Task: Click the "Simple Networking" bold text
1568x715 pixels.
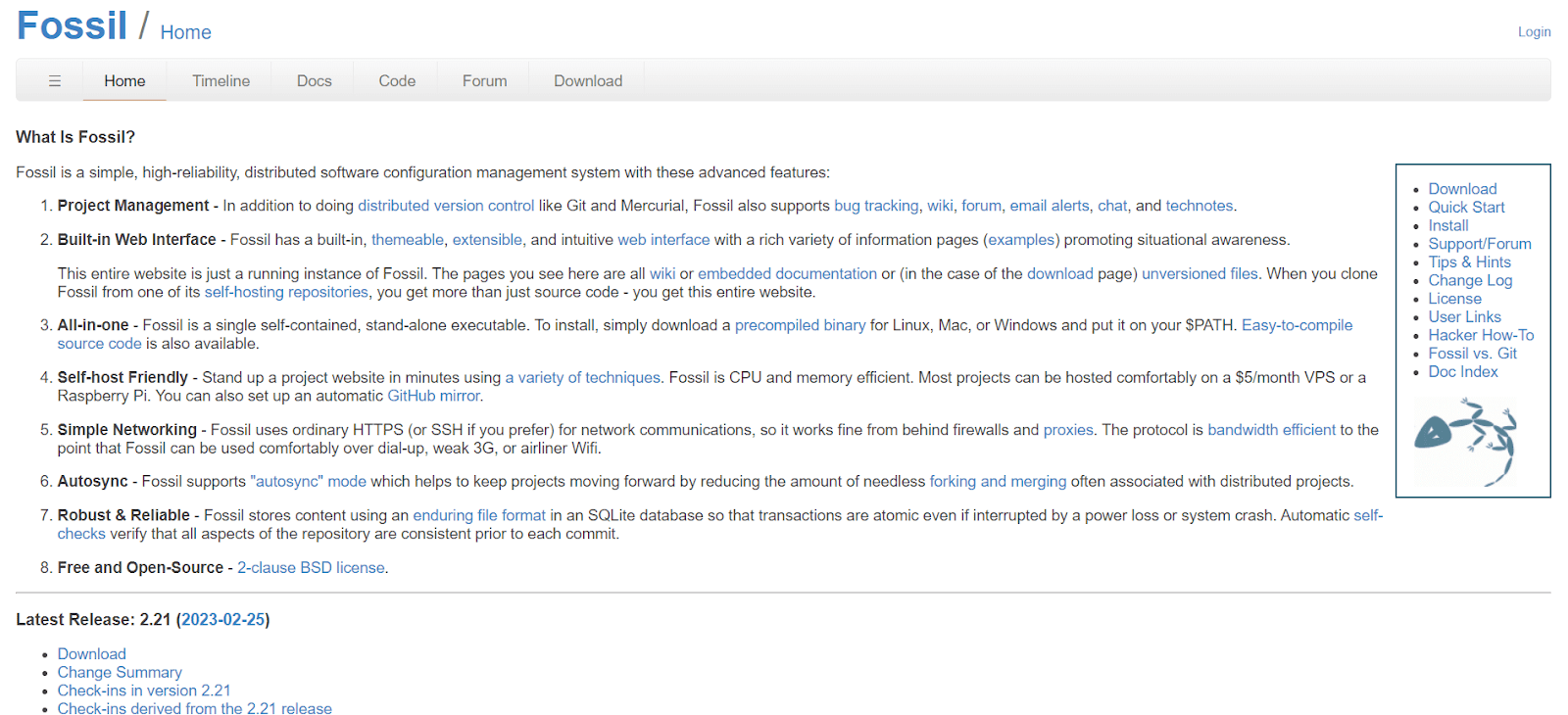Action: [x=126, y=430]
